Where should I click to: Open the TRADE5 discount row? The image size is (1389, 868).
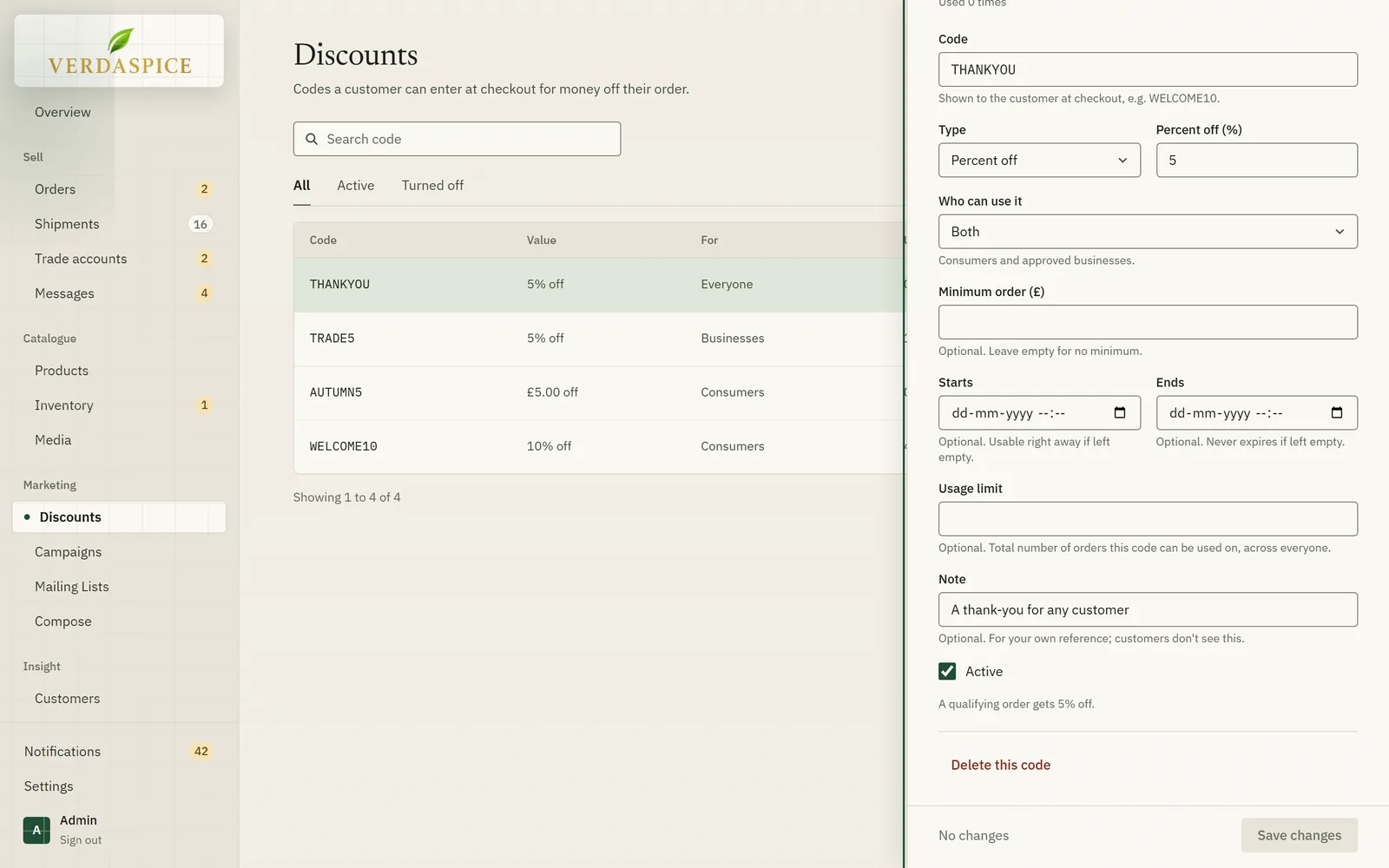tap(599, 339)
